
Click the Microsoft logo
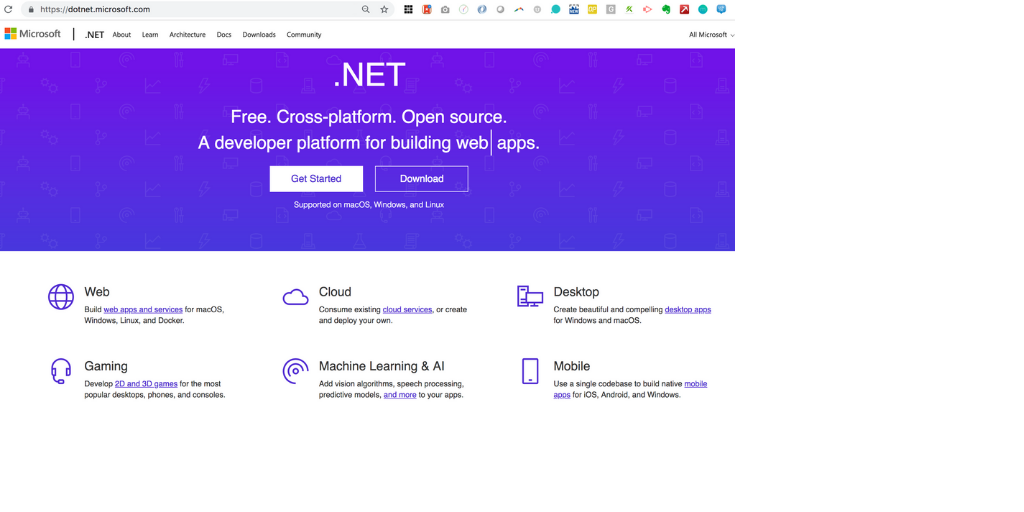pyautogui.click(x=33, y=34)
